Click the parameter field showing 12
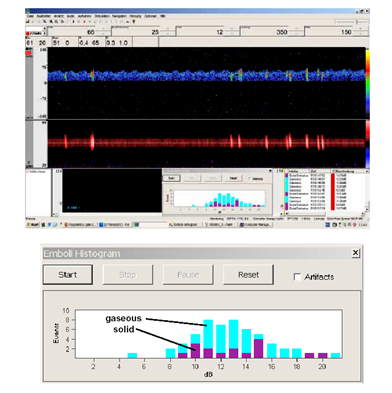This screenshot has width=392, height=393. (208, 32)
